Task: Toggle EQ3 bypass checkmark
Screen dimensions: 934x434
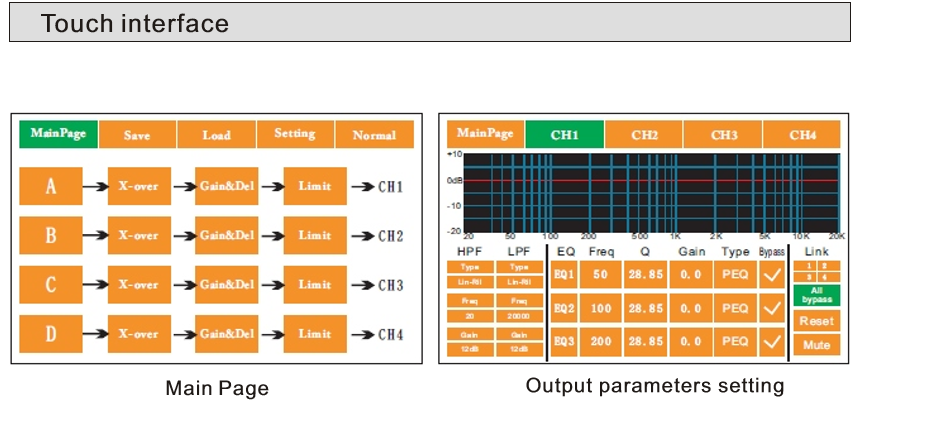Action: pyautogui.click(x=773, y=342)
